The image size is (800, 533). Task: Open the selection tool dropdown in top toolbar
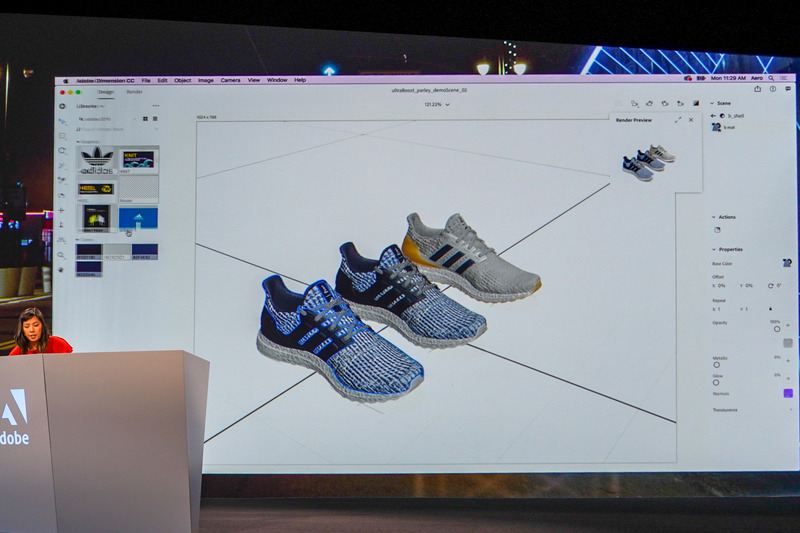click(x=635, y=104)
